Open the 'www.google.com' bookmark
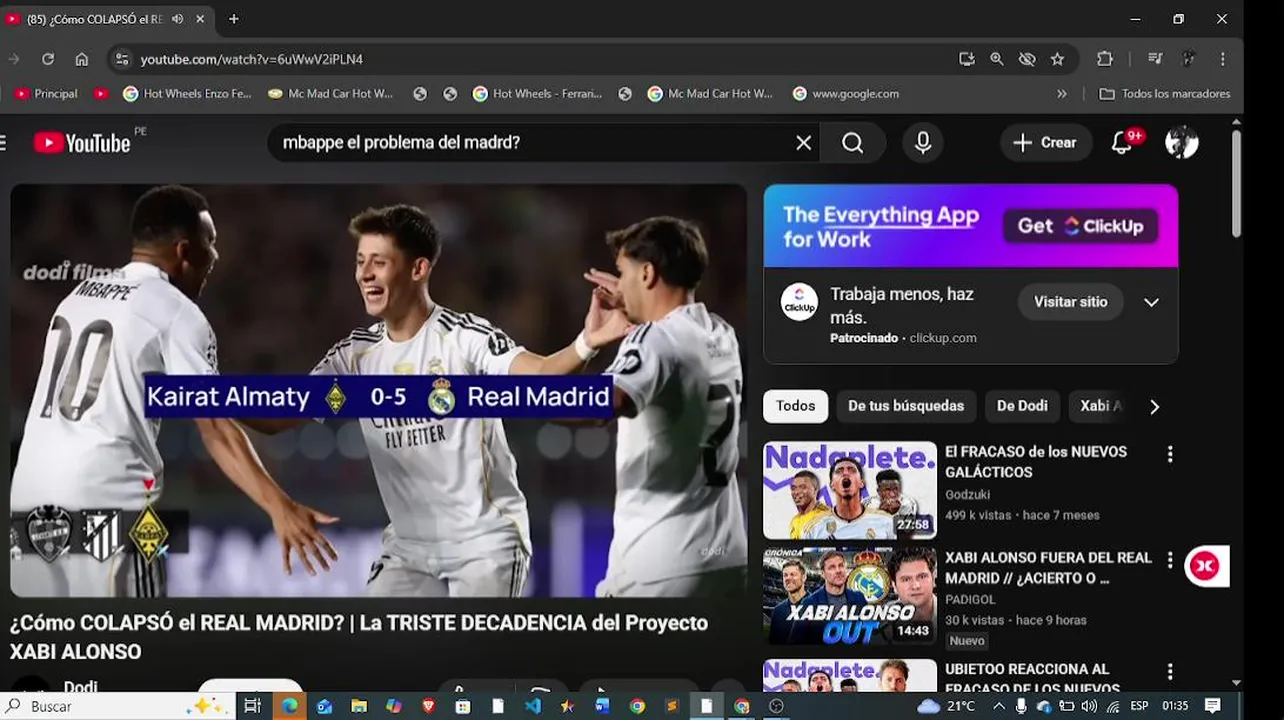The height and width of the screenshot is (720, 1284). pos(846,94)
